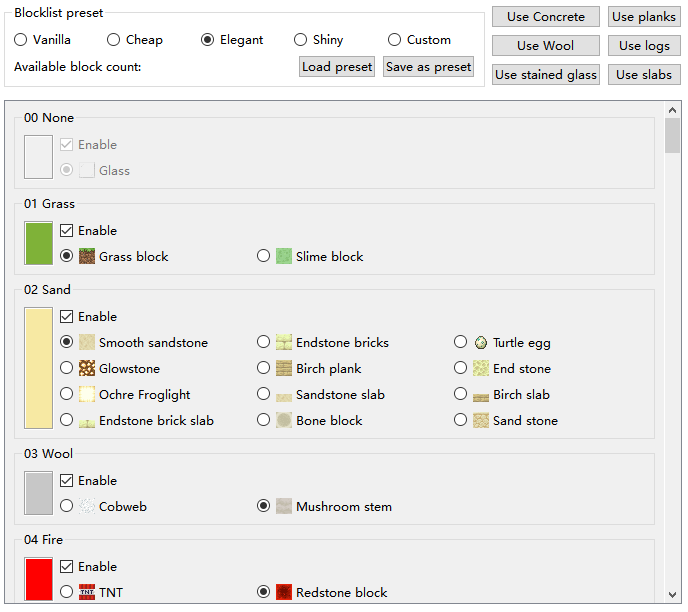Click the scroll down arrow of blocklist
The image size is (688, 612).
(x=673, y=596)
